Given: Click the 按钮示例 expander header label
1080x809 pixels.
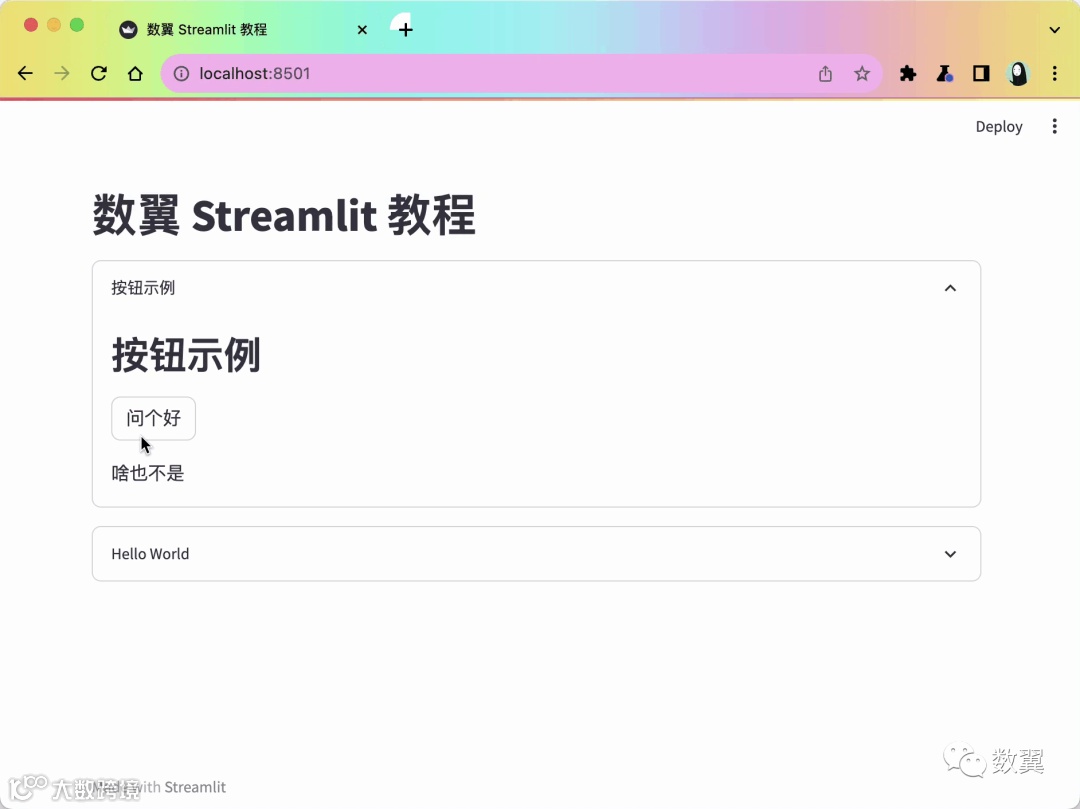Looking at the screenshot, I should pos(143,288).
